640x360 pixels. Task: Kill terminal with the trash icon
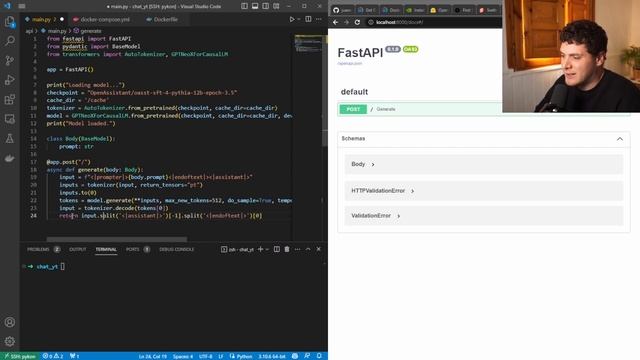(x=287, y=249)
